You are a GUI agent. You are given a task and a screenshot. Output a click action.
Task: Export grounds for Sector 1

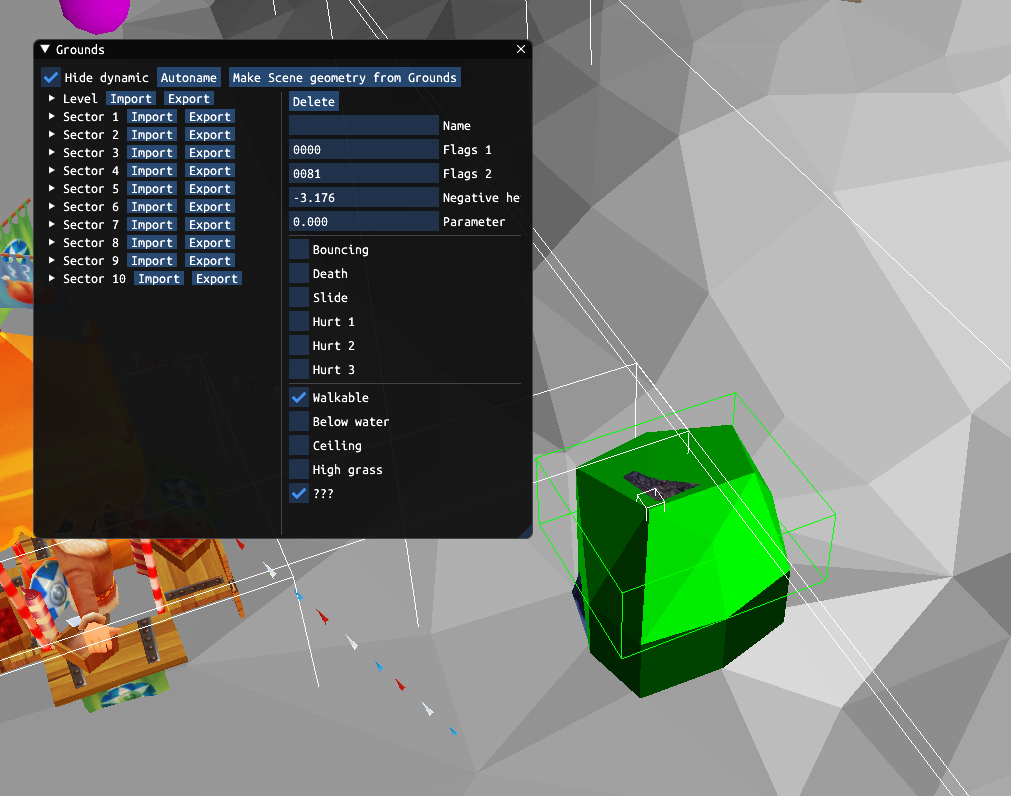click(x=210, y=117)
